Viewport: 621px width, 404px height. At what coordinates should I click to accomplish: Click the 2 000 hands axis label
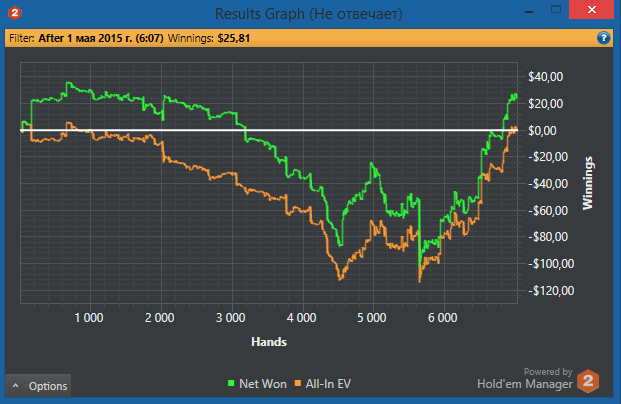160,318
